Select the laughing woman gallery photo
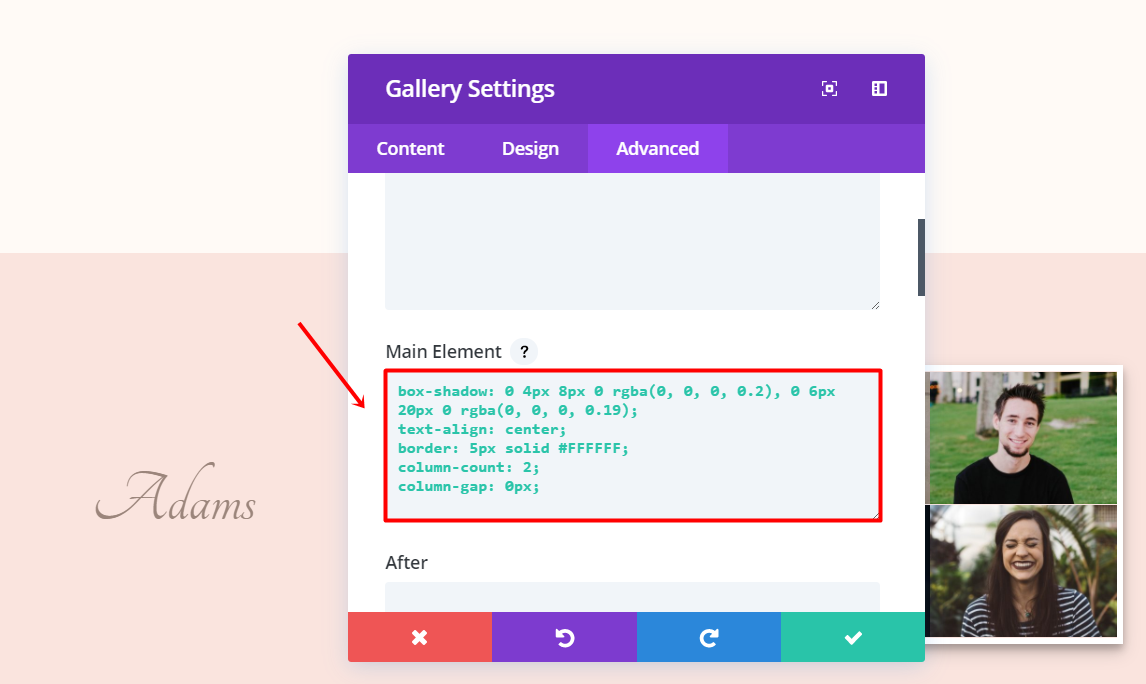 click(x=1020, y=571)
